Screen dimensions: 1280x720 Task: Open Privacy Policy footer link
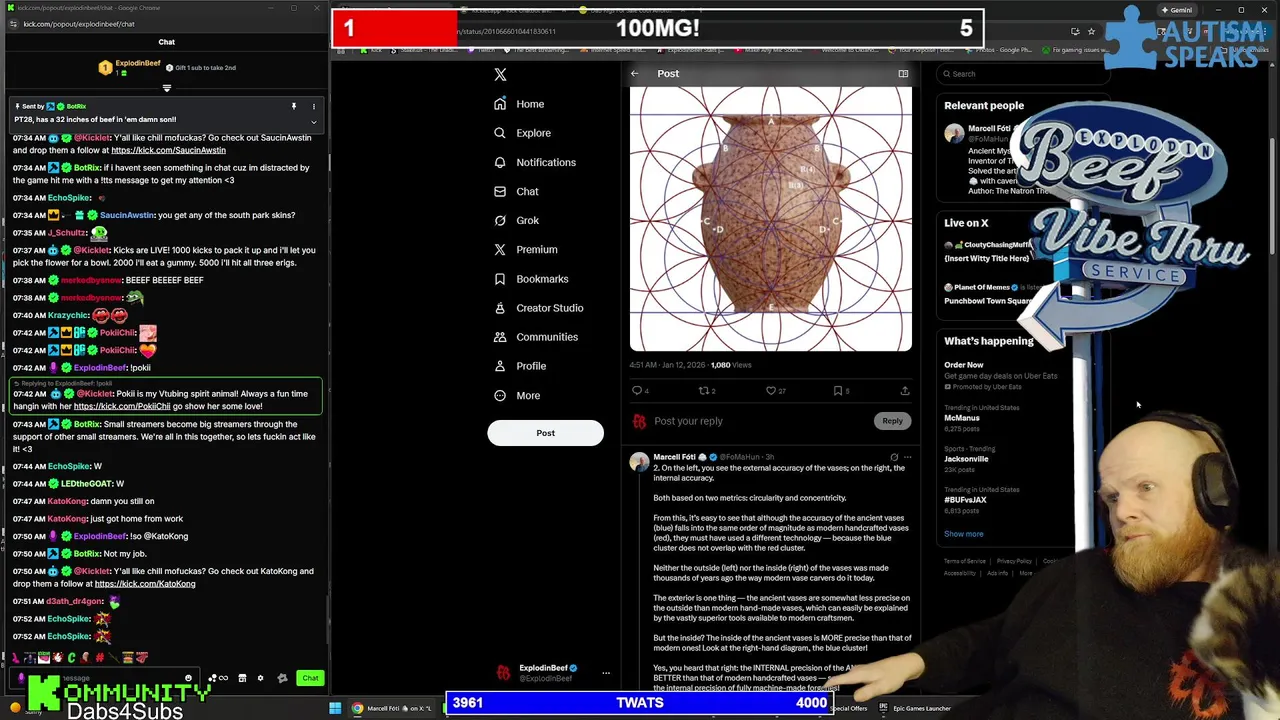tap(1013, 561)
